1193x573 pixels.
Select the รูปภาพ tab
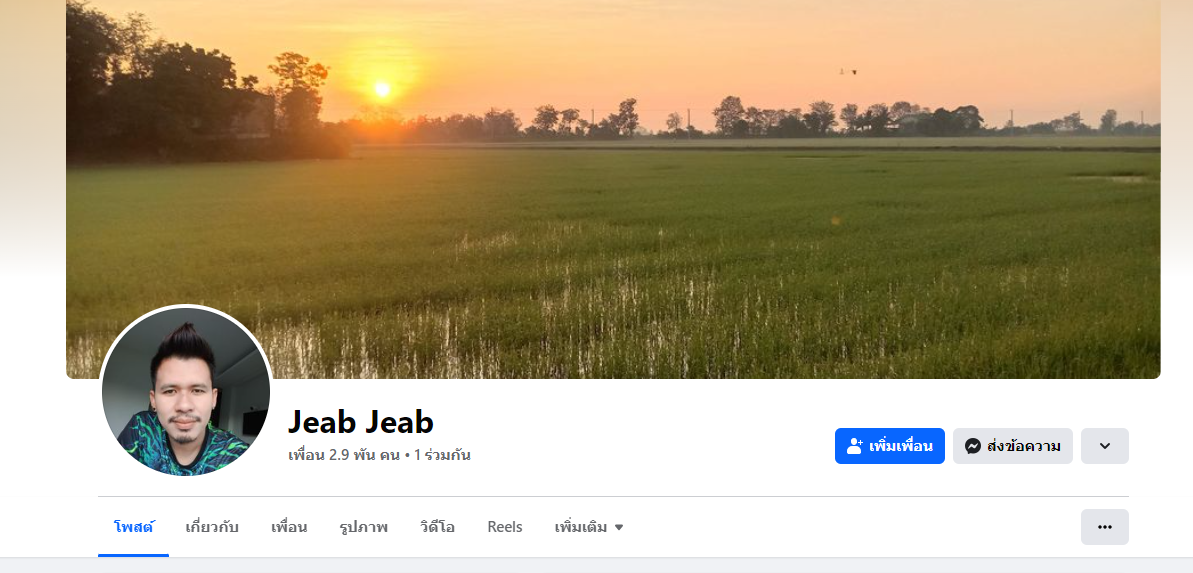tap(364, 527)
